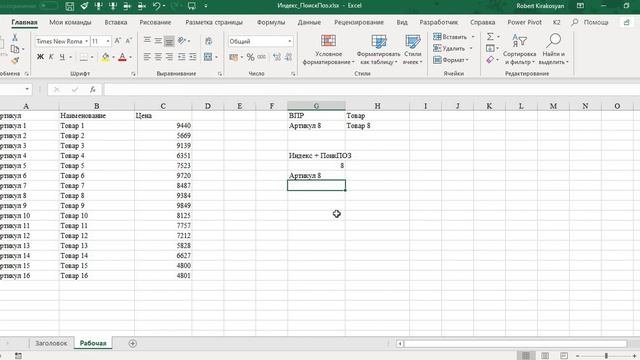Screen dimensions: 640x360
Task: Switch to the Разработчик tab
Action: [x=439, y=22]
